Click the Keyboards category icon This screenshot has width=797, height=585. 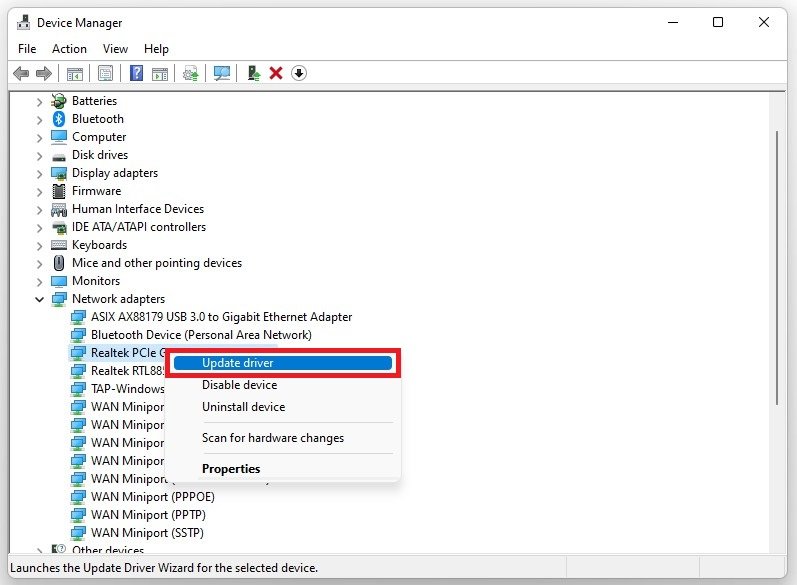59,245
